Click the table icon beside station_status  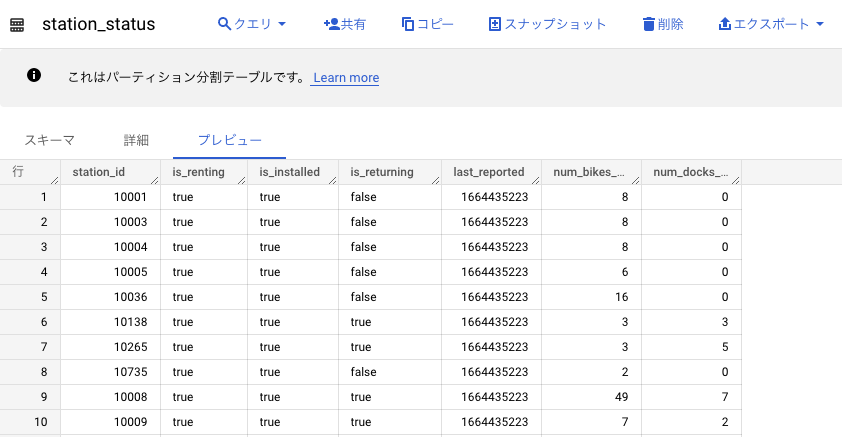(17, 25)
